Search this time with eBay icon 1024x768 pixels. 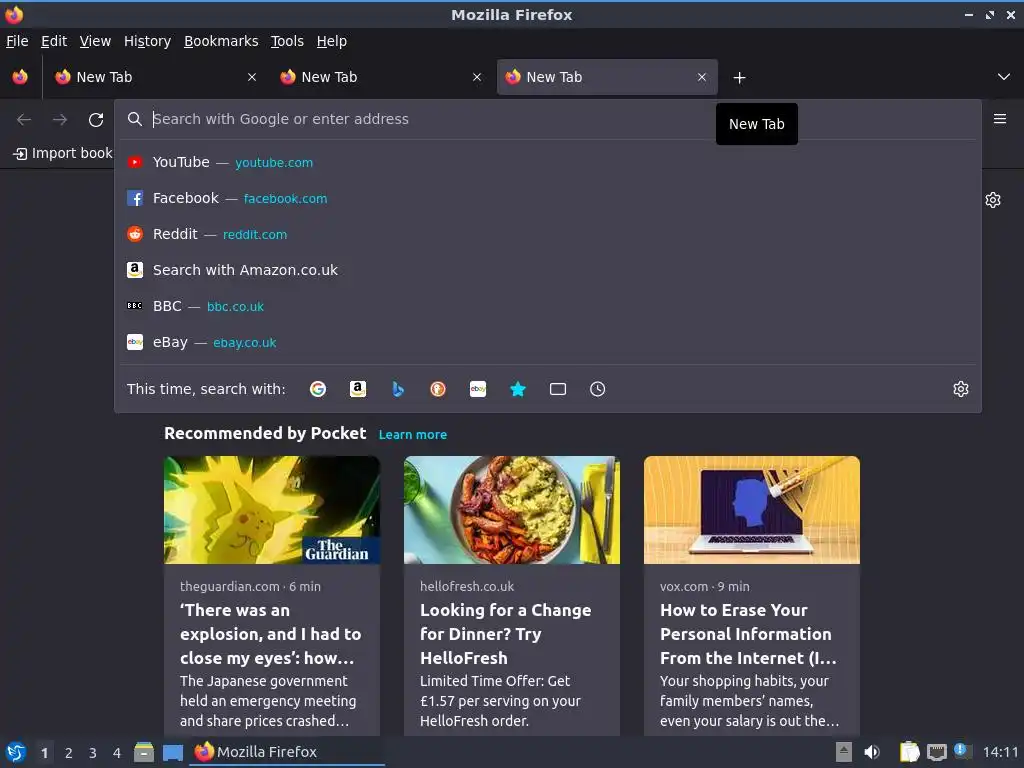(x=478, y=389)
